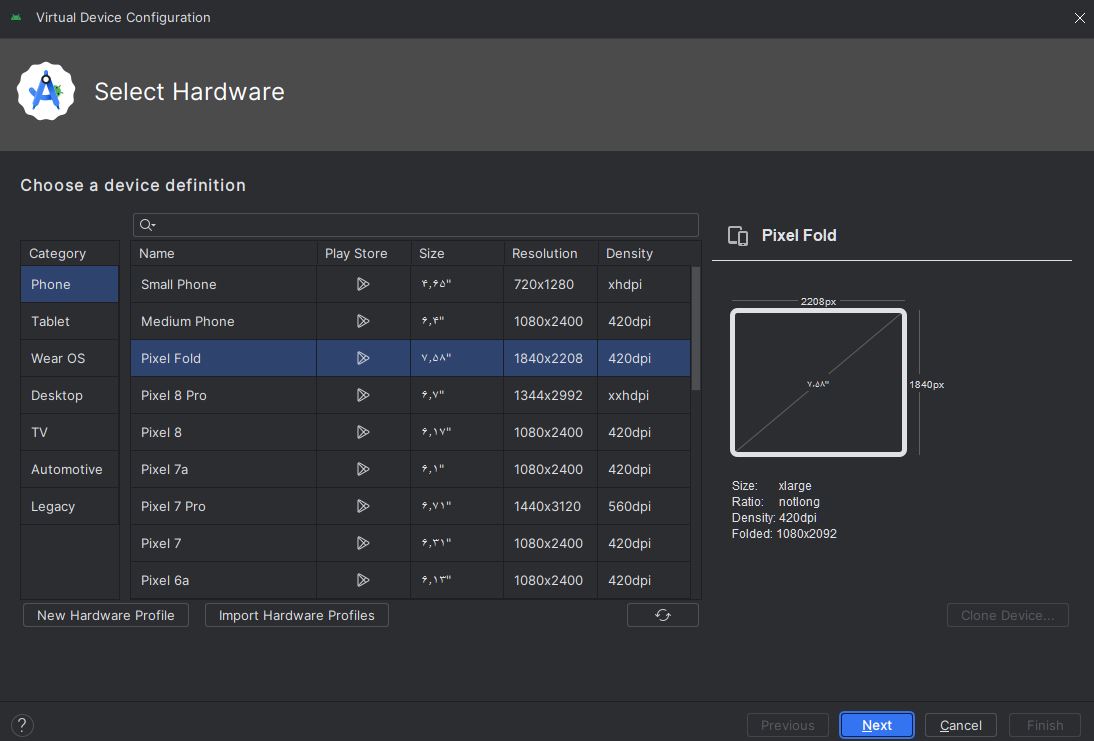Click the foldable device icon next to Pixel Fold
This screenshot has height=741, width=1094.
pos(738,236)
